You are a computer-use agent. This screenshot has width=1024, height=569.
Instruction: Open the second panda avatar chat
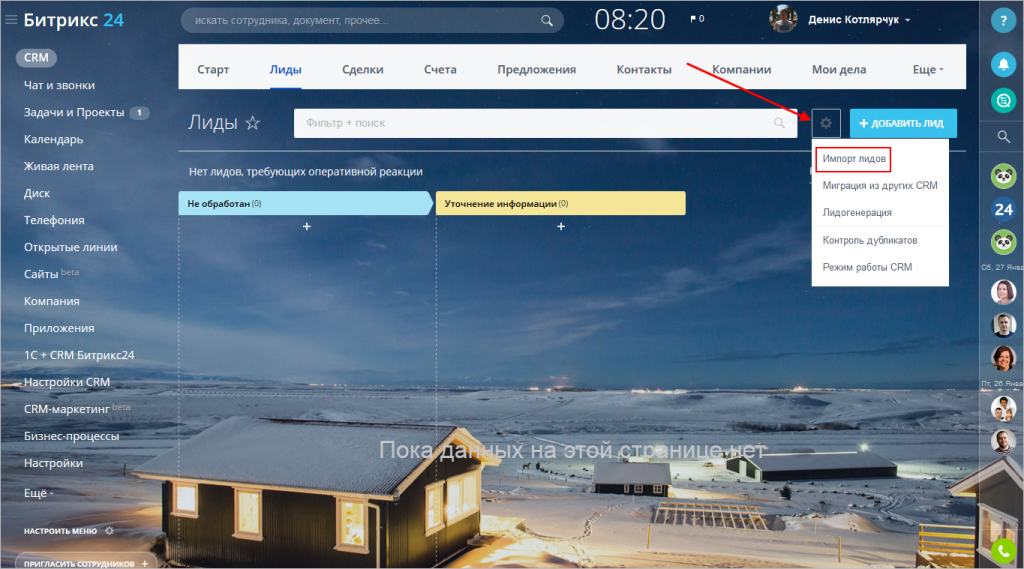pos(1003,242)
